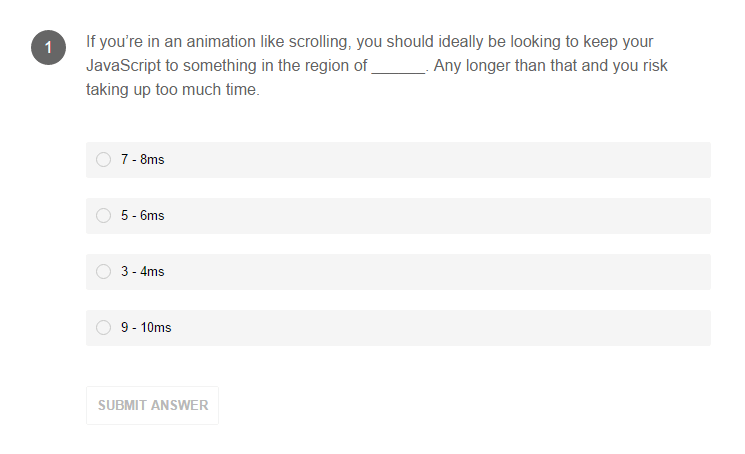This screenshot has height=454, width=745.
Task: Select the 7 - 8ms radio button
Action: (x=103, y=160)
